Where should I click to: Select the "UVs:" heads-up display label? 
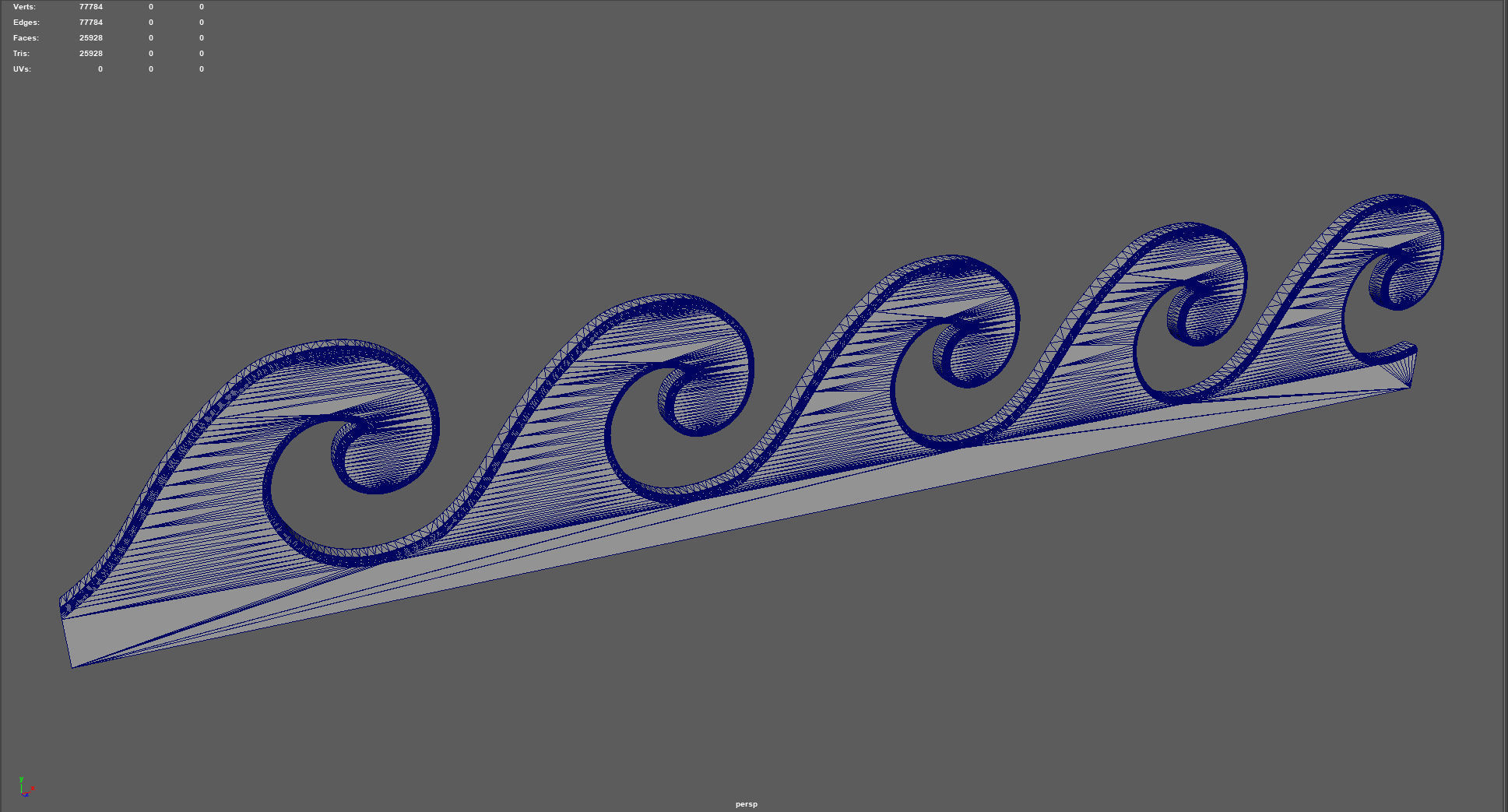coord(22,69)
